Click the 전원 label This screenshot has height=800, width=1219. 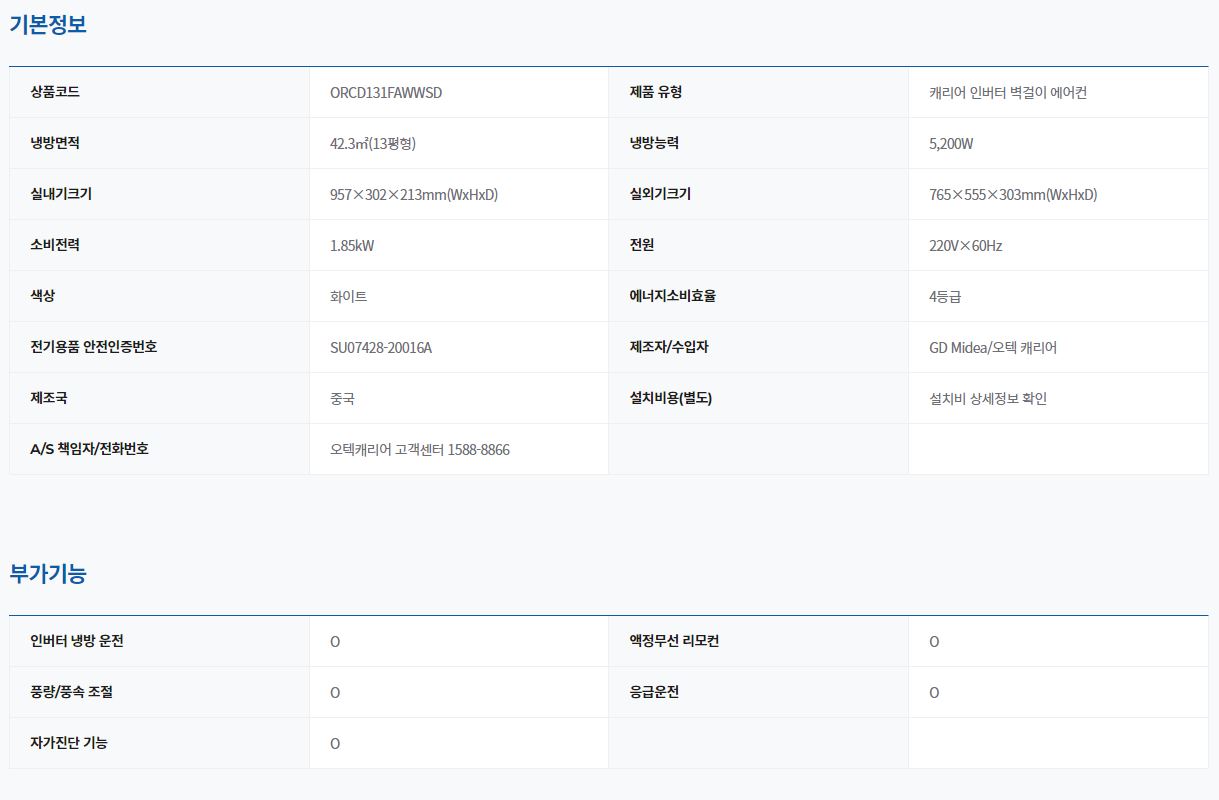(x=642, y=245)
